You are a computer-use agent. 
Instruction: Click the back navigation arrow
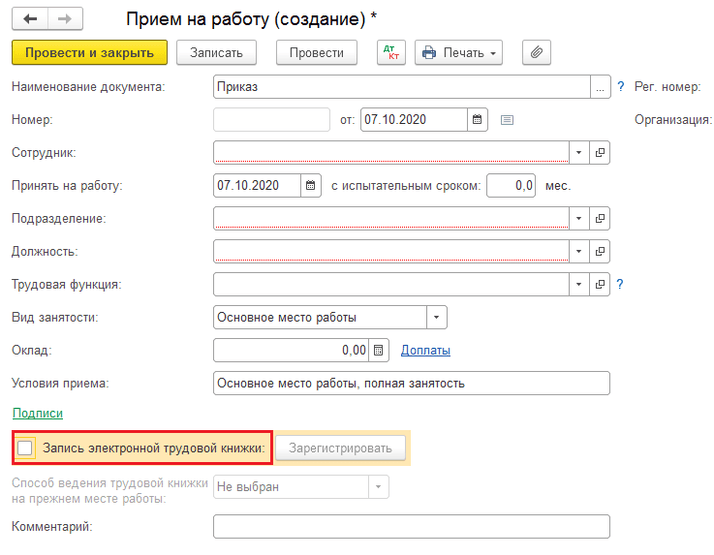click(x=30, y=19)
